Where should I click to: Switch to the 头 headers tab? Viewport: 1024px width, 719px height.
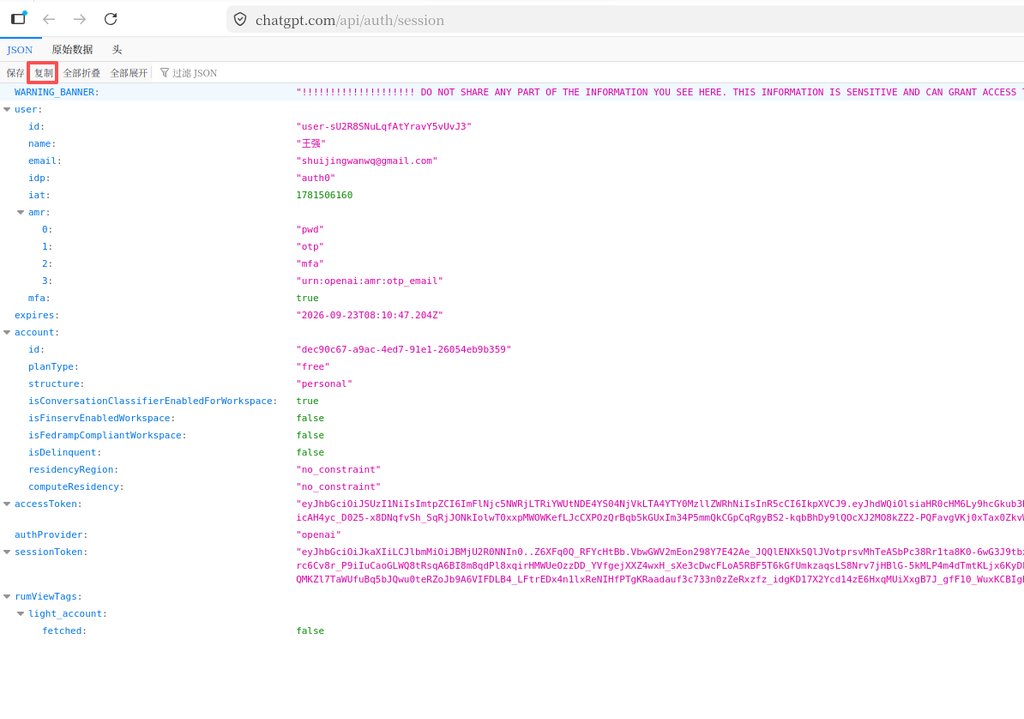116,50
